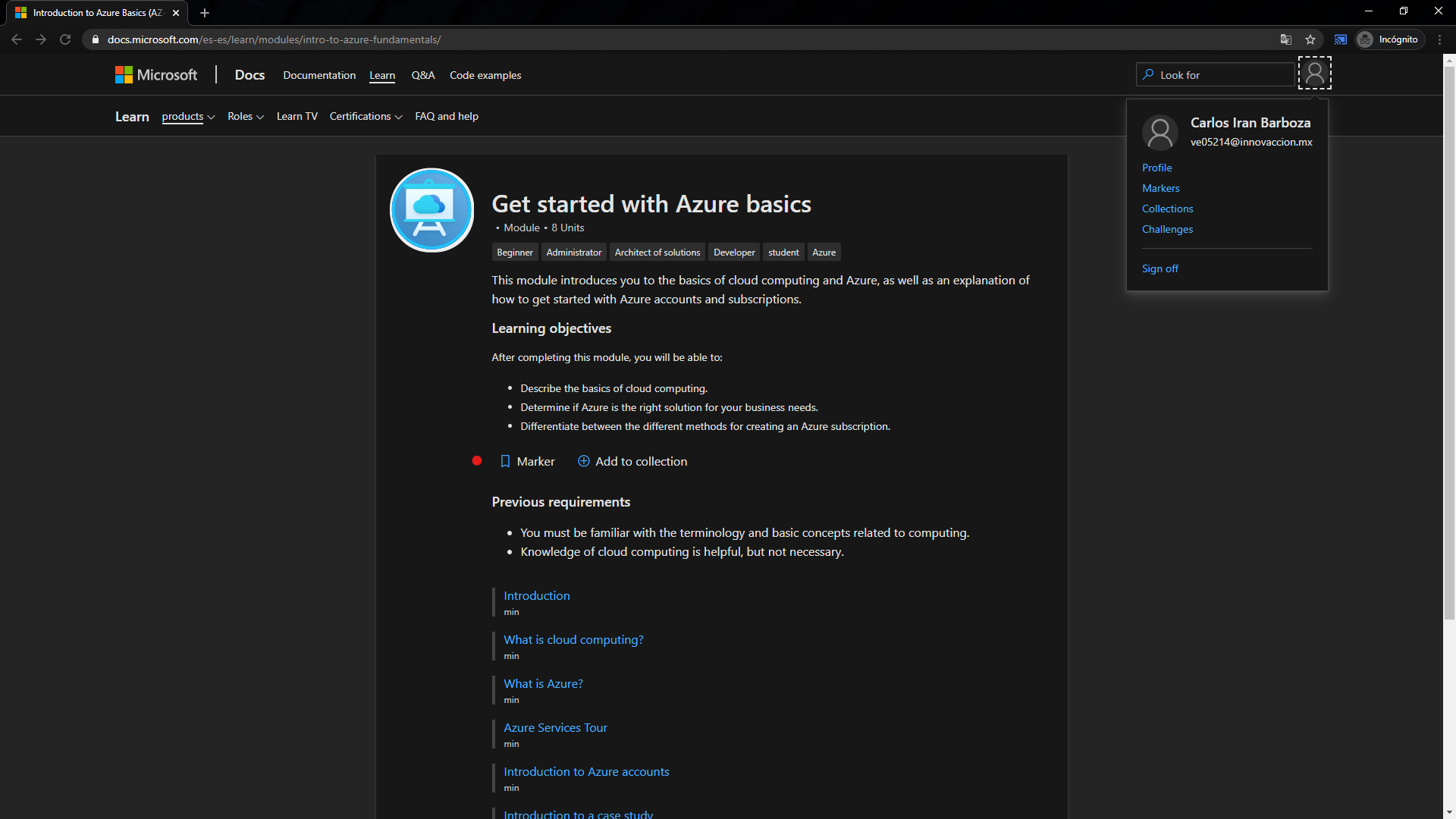Click the vertical page scrollbar
The height and width of the screenshot is (819, 1456).
1449,344
